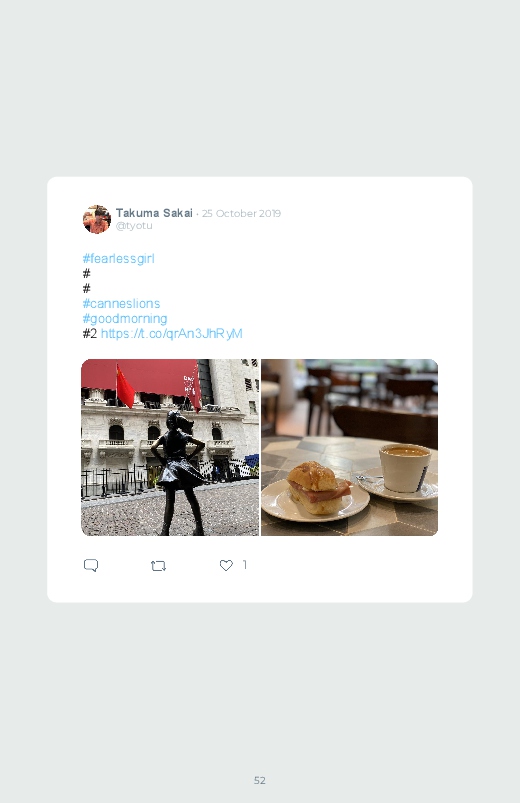Click the reply speech bubble icon
The width and height of the screenshot is (520, 803).
click(91, 565)
